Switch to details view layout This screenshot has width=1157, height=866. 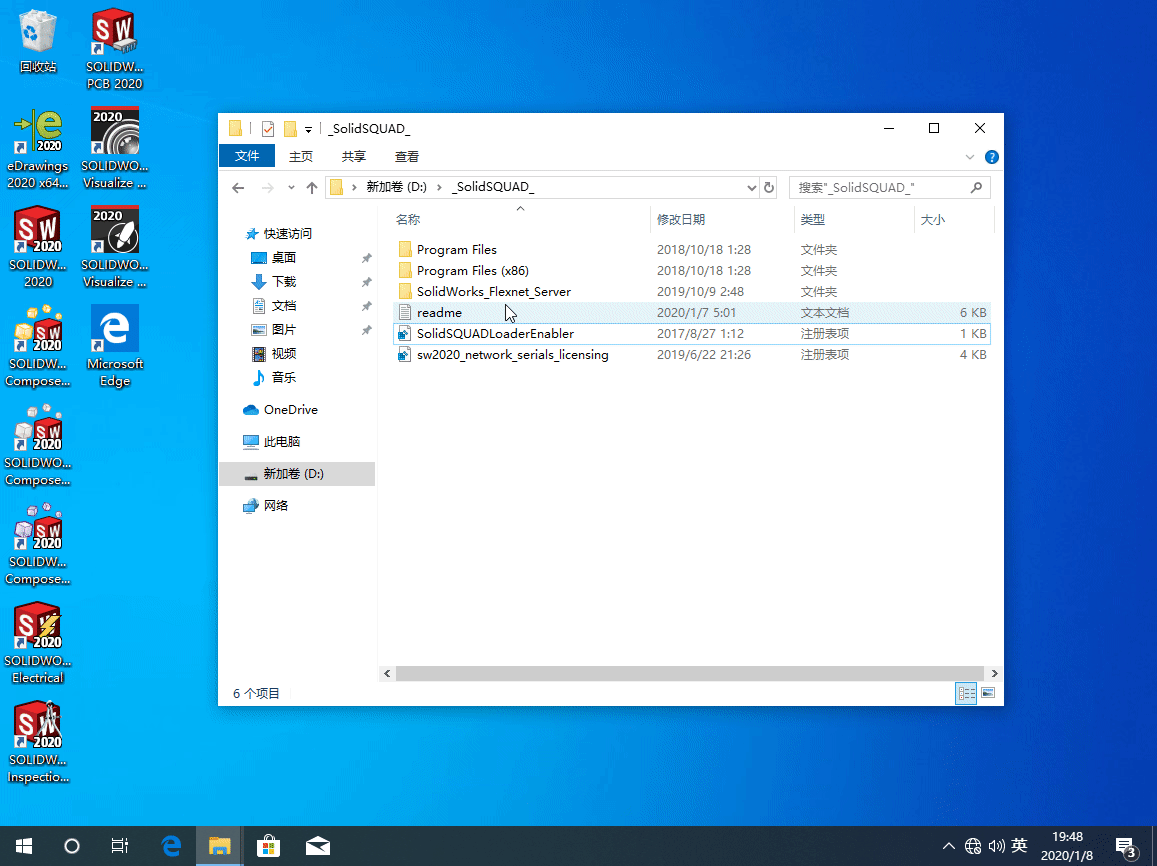(966, 693)
